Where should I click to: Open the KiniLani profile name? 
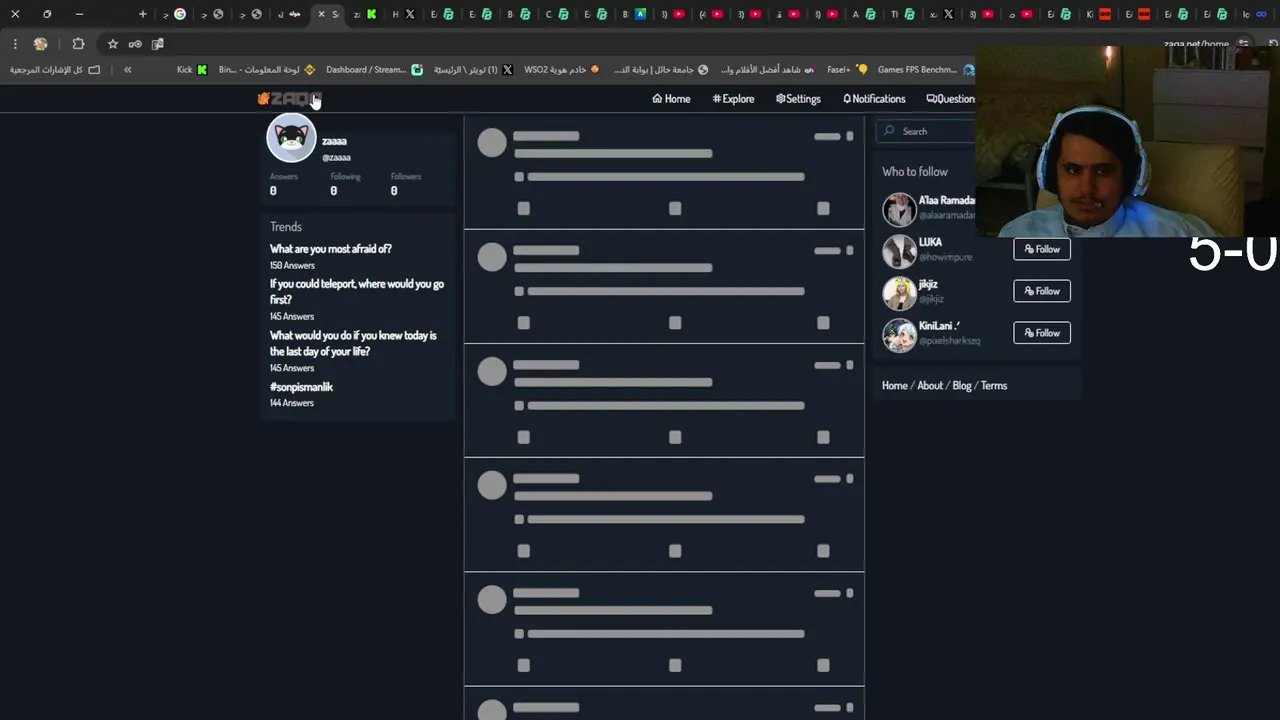point(939,326)
